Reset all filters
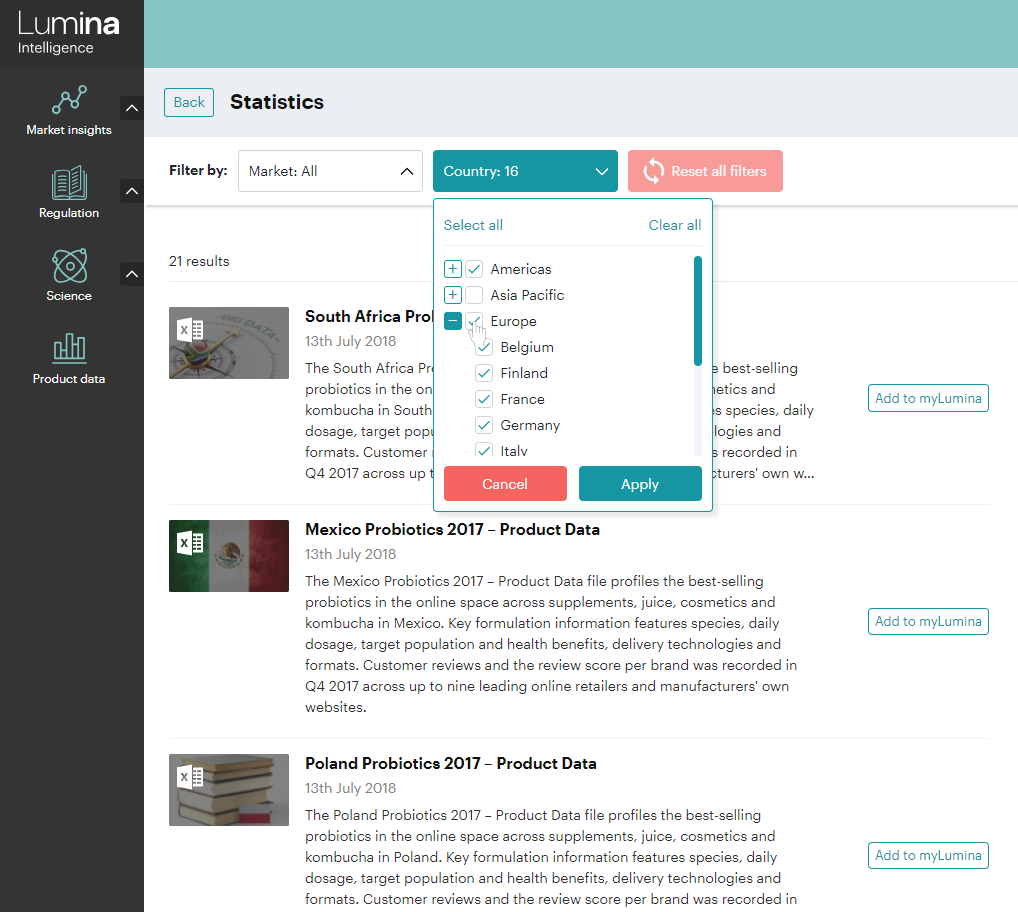1018x912 pixels. 705,171
